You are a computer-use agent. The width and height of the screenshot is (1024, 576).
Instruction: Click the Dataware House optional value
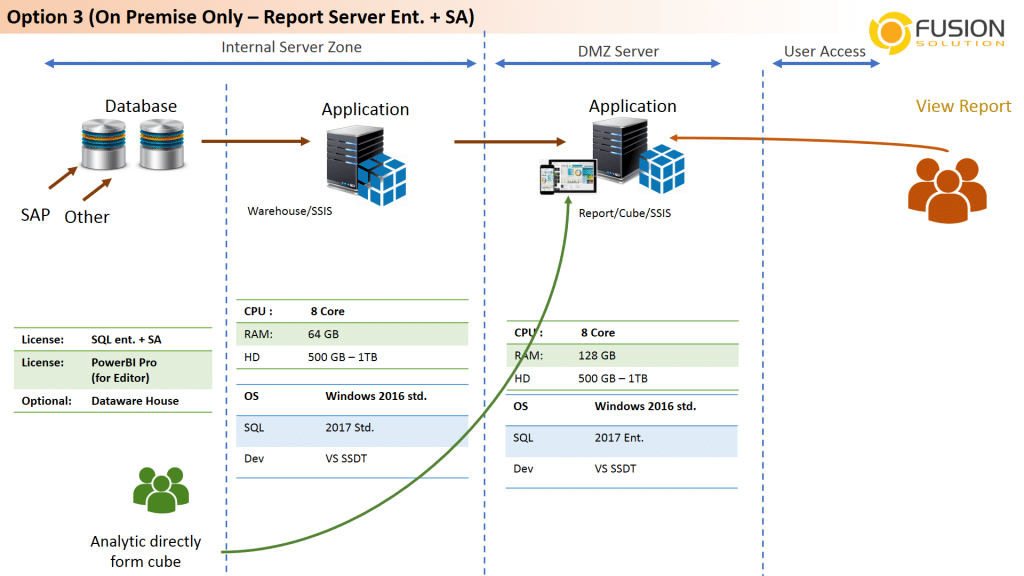tap(135, 401)
